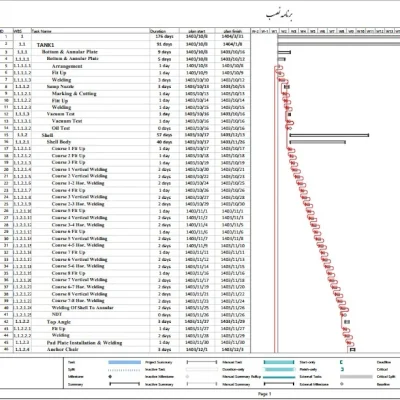400x400 pixels.
Task: Click the External Milestone symbol in legend
Action: [342, 384]
